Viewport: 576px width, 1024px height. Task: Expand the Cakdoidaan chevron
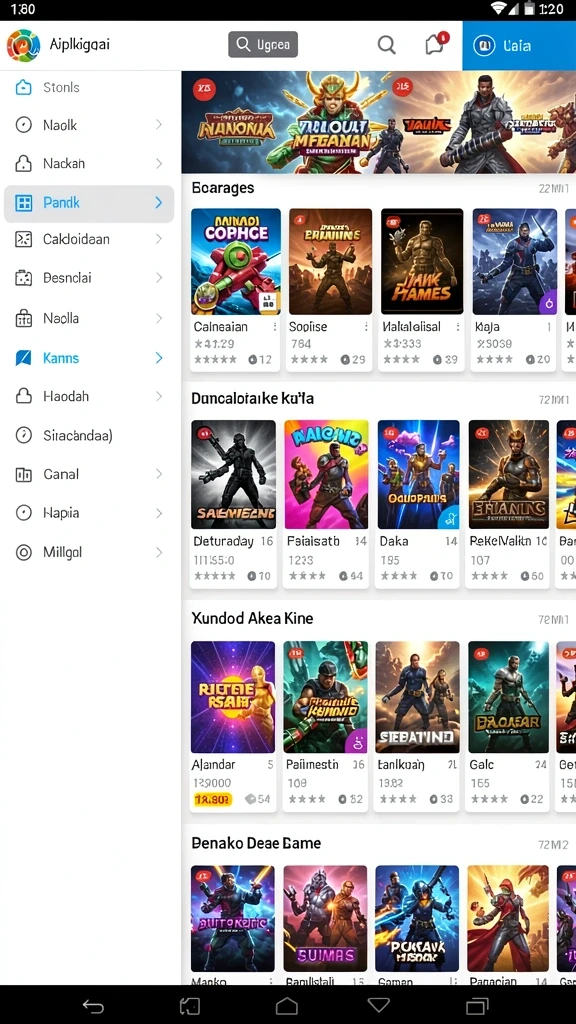pos(159,240)
